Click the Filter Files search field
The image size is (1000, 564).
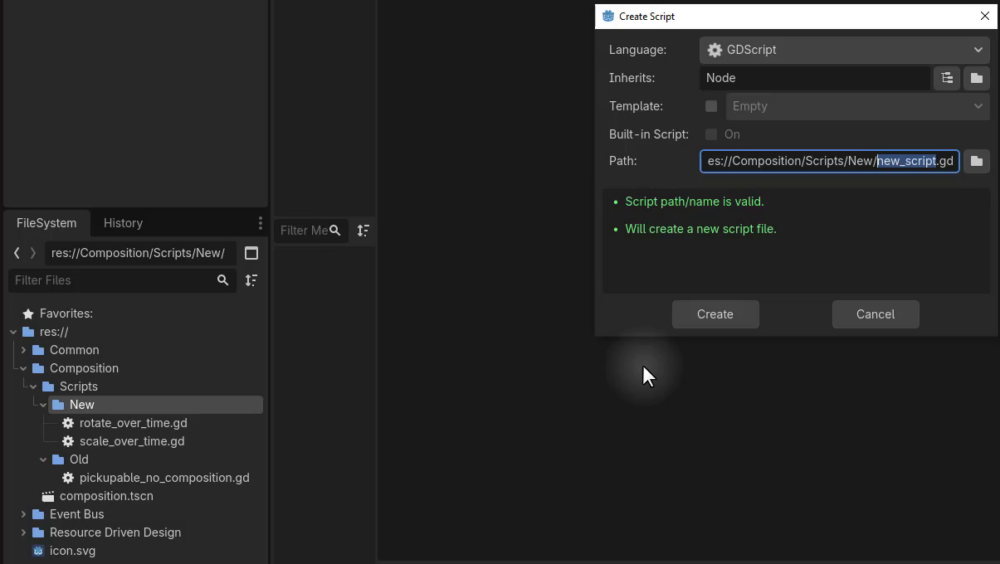122,280
